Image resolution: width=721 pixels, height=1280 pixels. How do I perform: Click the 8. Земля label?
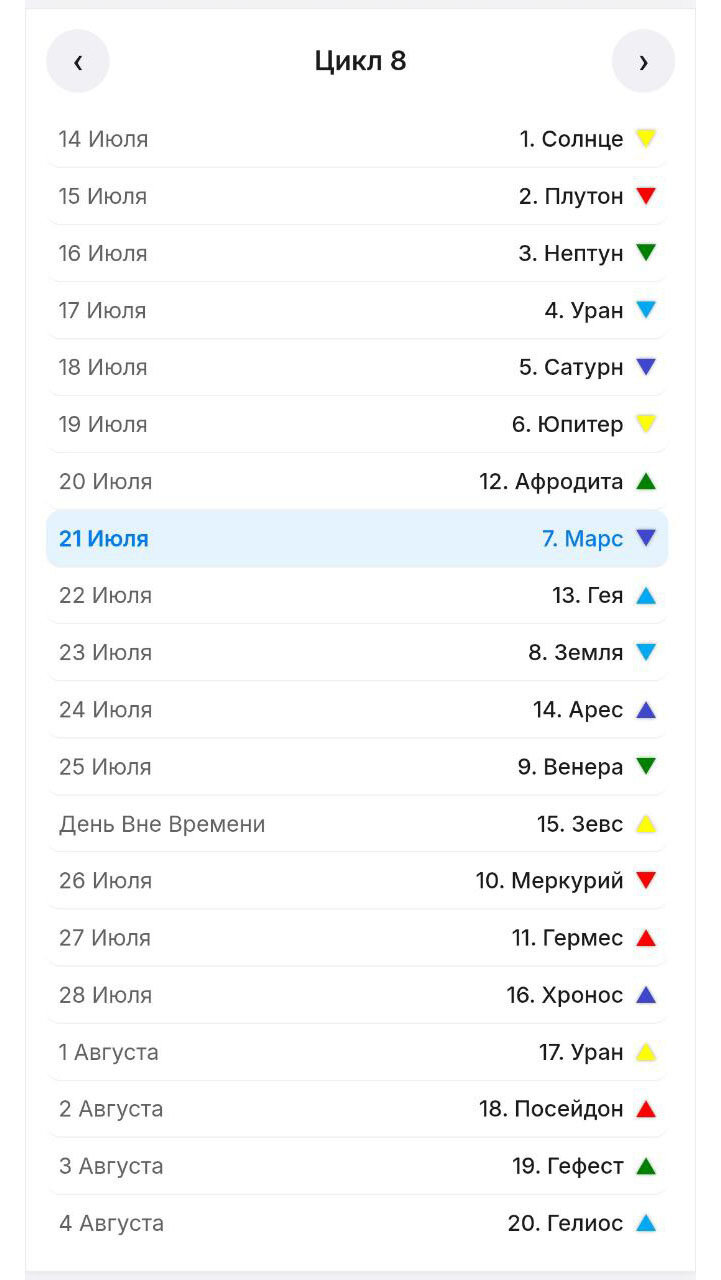pos(576,653)
